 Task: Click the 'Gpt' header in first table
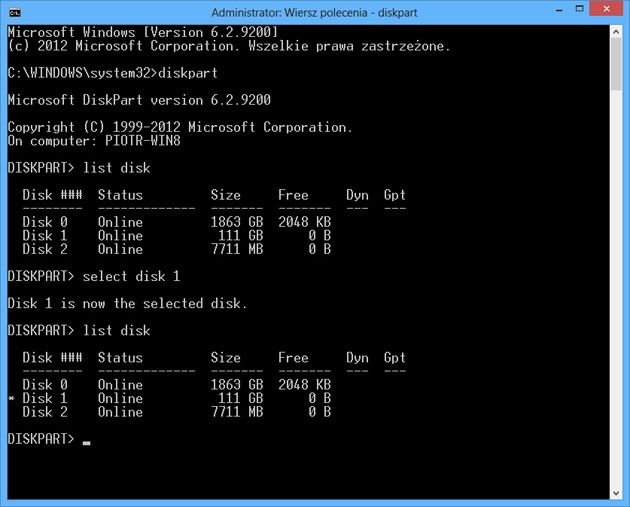(x=395, y=195)
